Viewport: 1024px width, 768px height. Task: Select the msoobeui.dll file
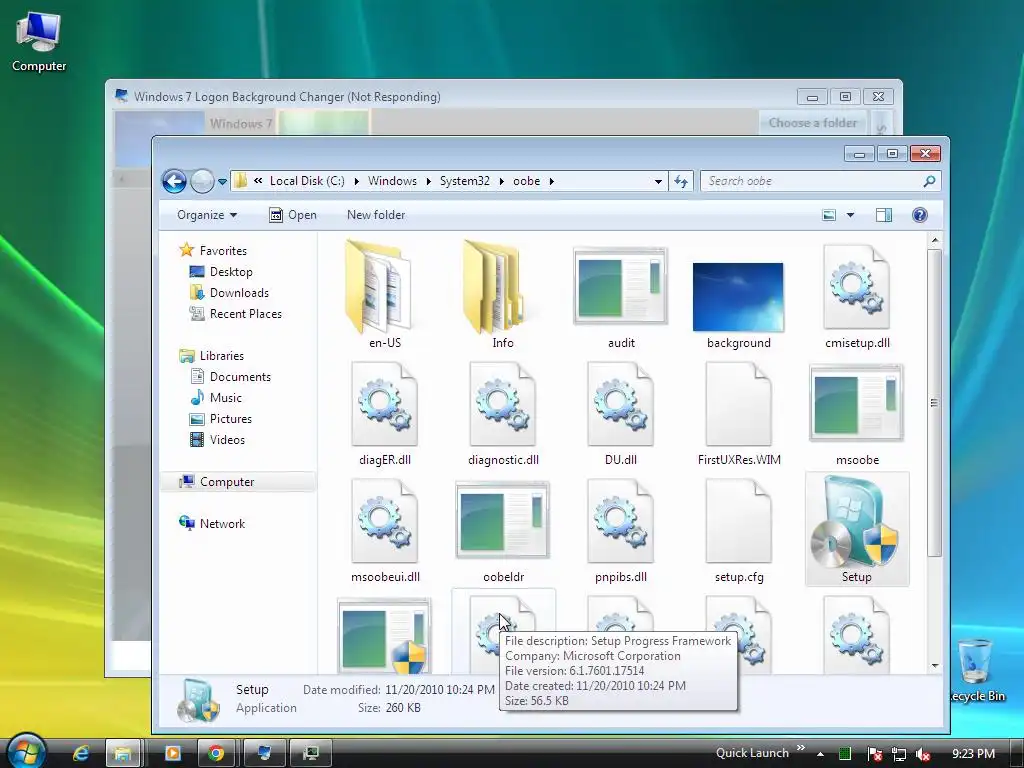(x=384, y=530)
